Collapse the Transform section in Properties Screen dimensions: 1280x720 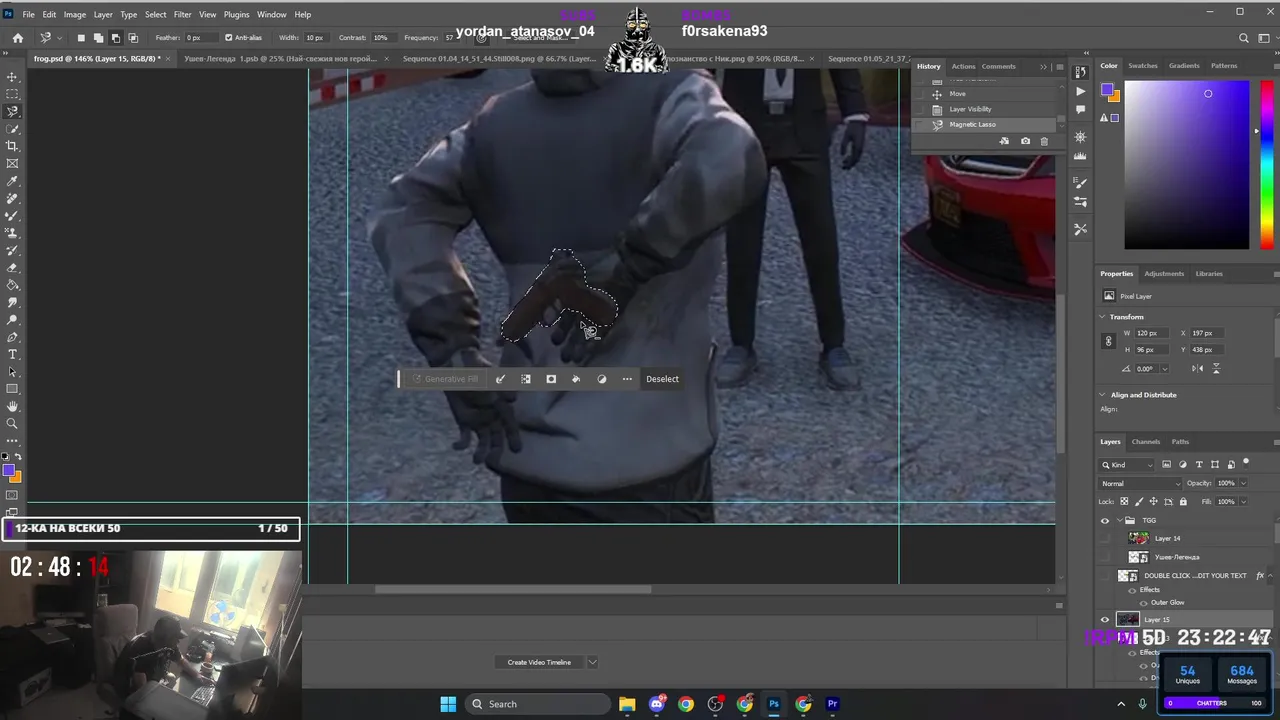pos(1103,317)
